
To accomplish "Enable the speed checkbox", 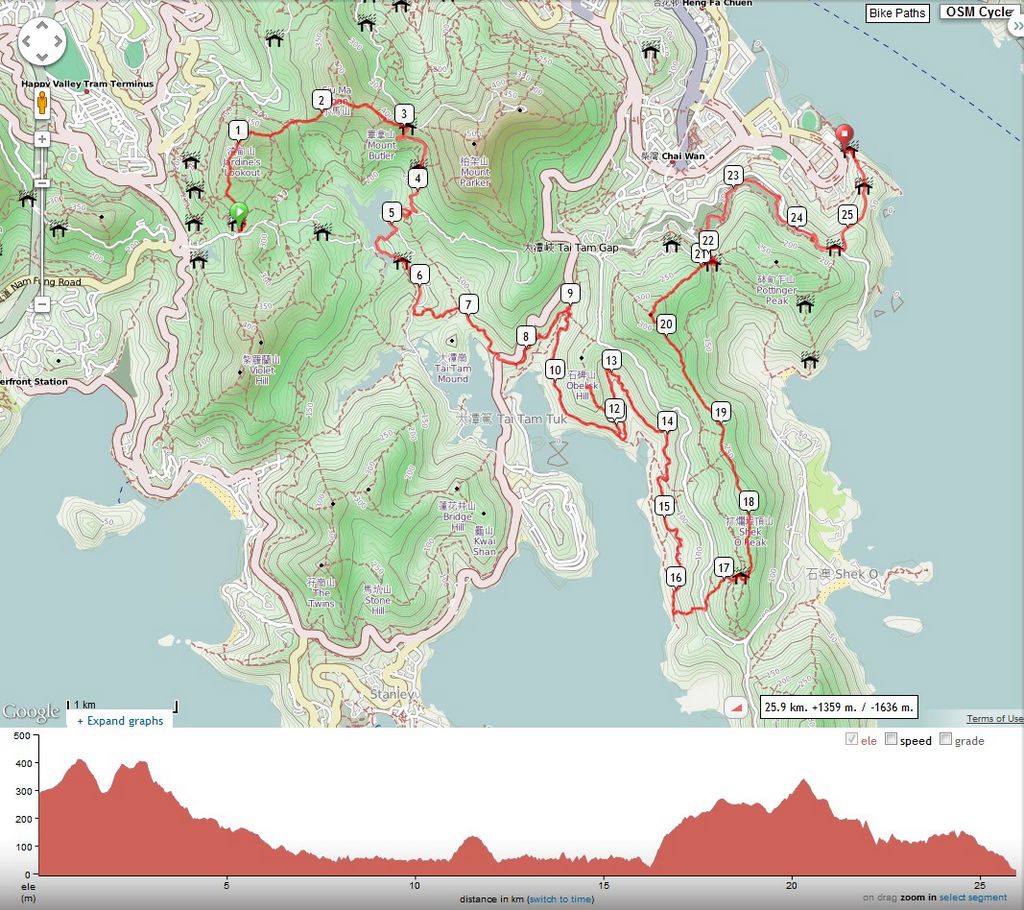I will 891,740.
